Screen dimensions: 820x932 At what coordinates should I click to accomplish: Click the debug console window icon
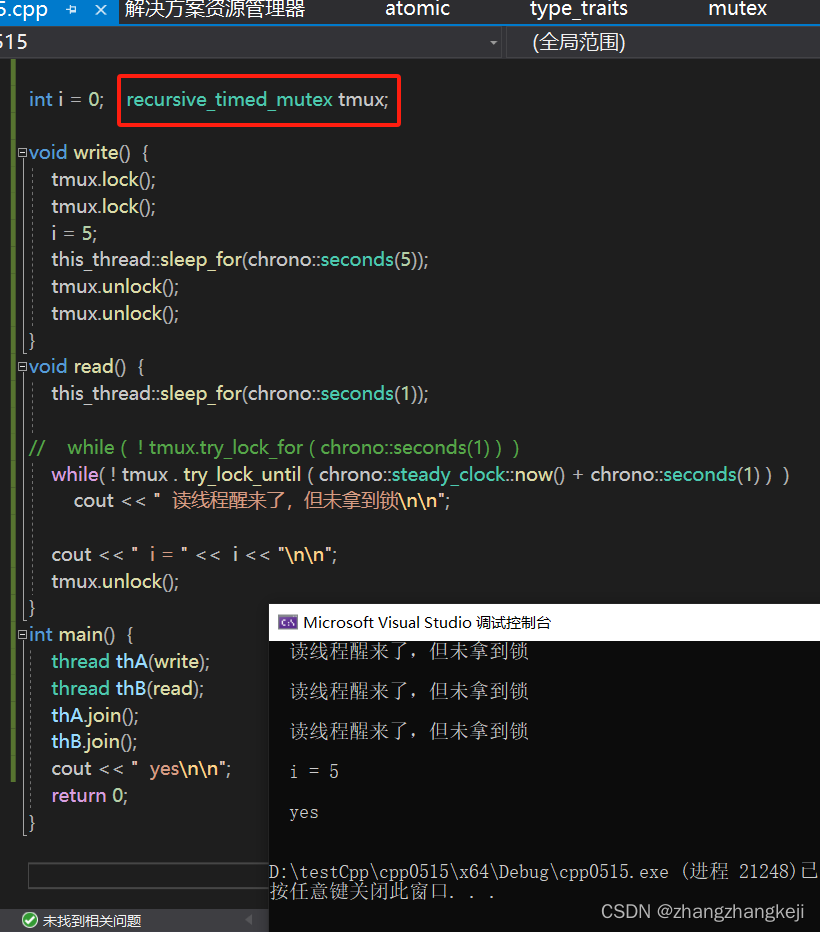[x=288, y=622]
